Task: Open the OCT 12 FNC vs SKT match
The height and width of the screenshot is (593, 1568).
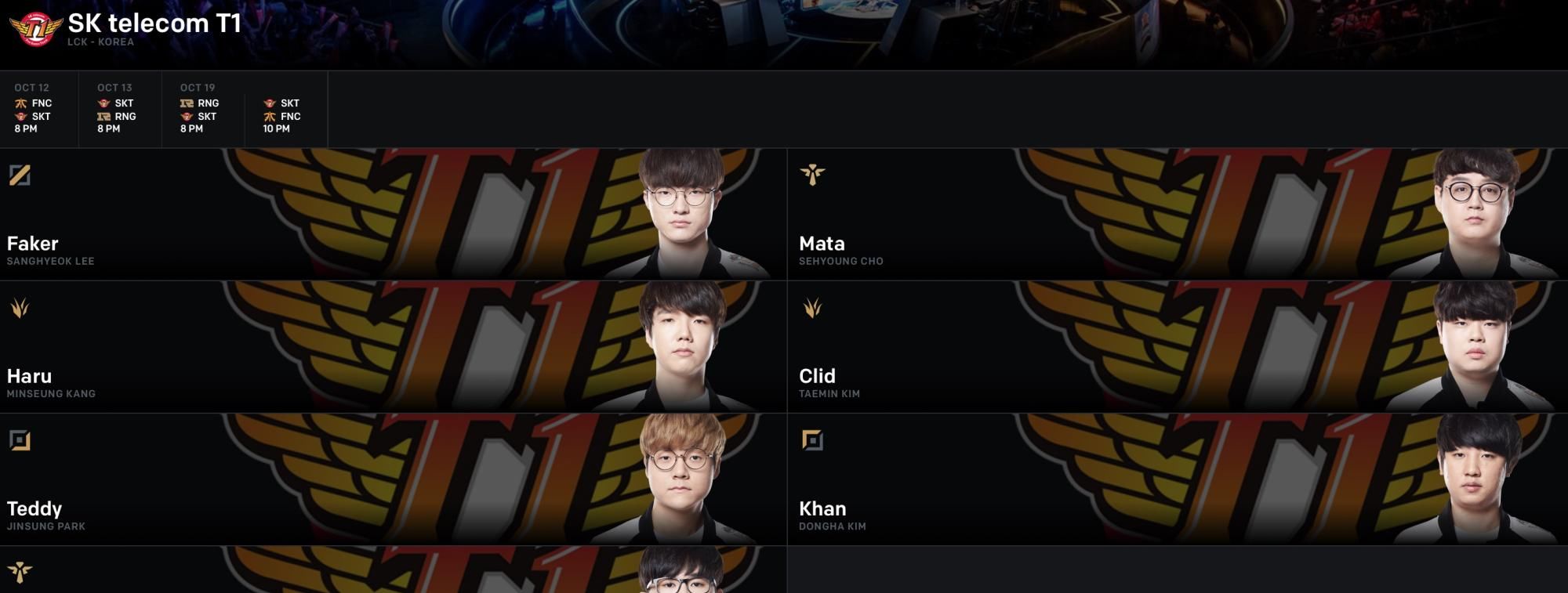Action: pos(39,110)
